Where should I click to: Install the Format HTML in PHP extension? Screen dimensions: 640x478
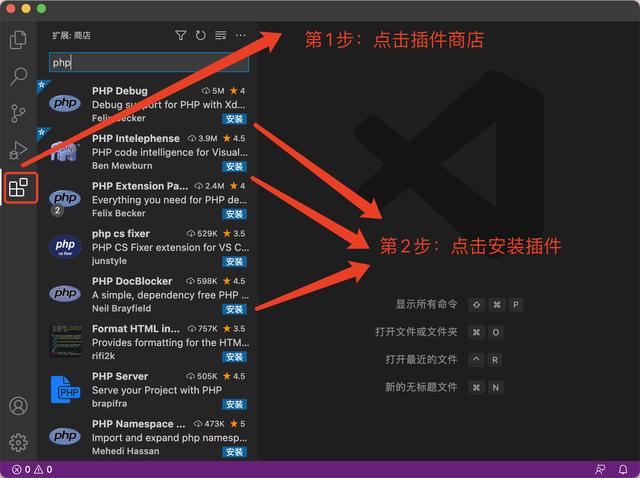[234, 357]
